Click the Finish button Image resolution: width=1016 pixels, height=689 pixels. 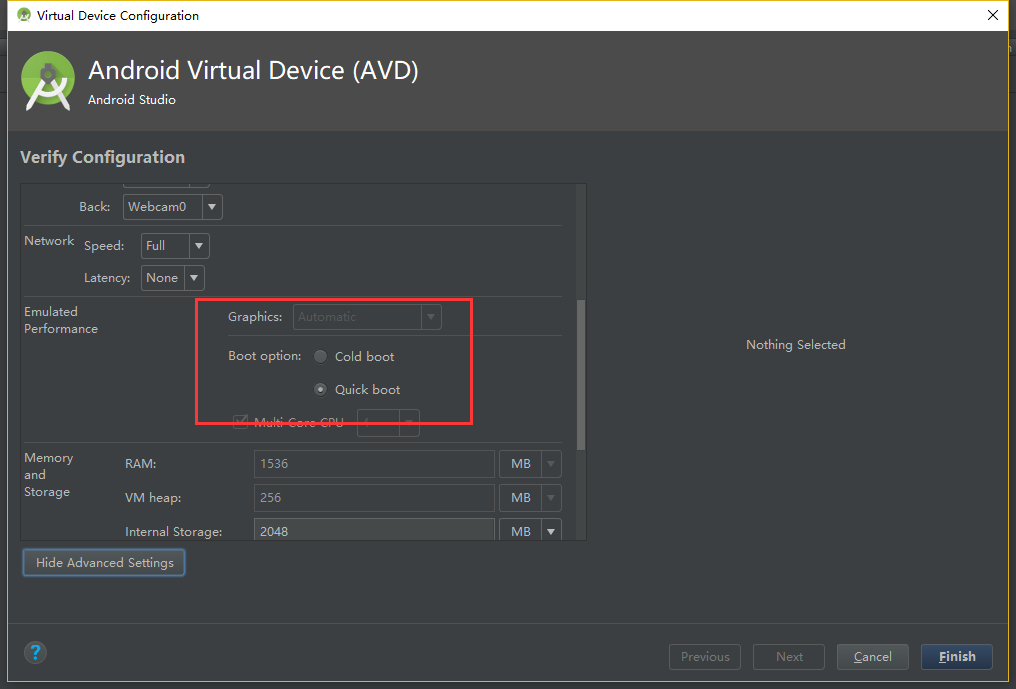(956, 657)
